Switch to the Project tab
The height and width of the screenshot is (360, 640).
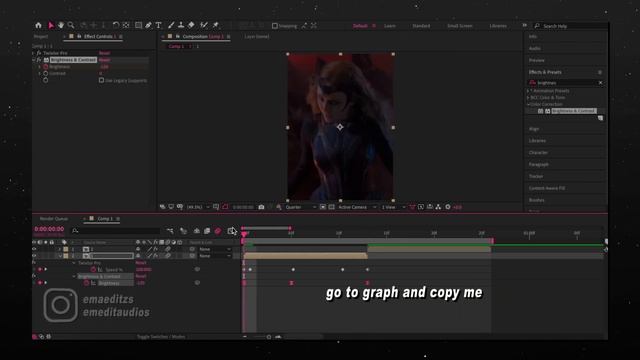tap(41, 37)
